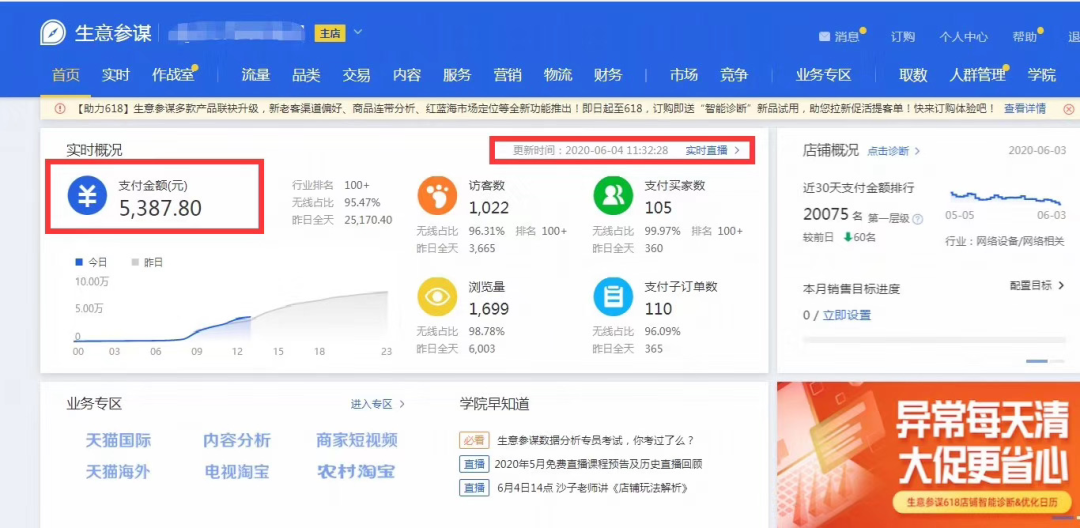This screenshot has height=528, width=1080.
Task: Click the 异常每天清 promotional banner
Action: (928, 455)
